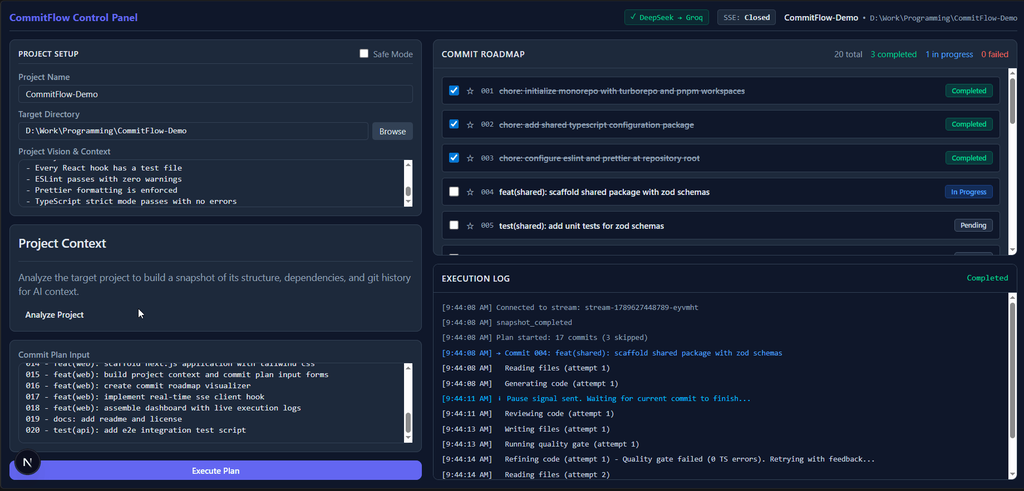Click the commit 001 initialize monorepo title text

622,91
